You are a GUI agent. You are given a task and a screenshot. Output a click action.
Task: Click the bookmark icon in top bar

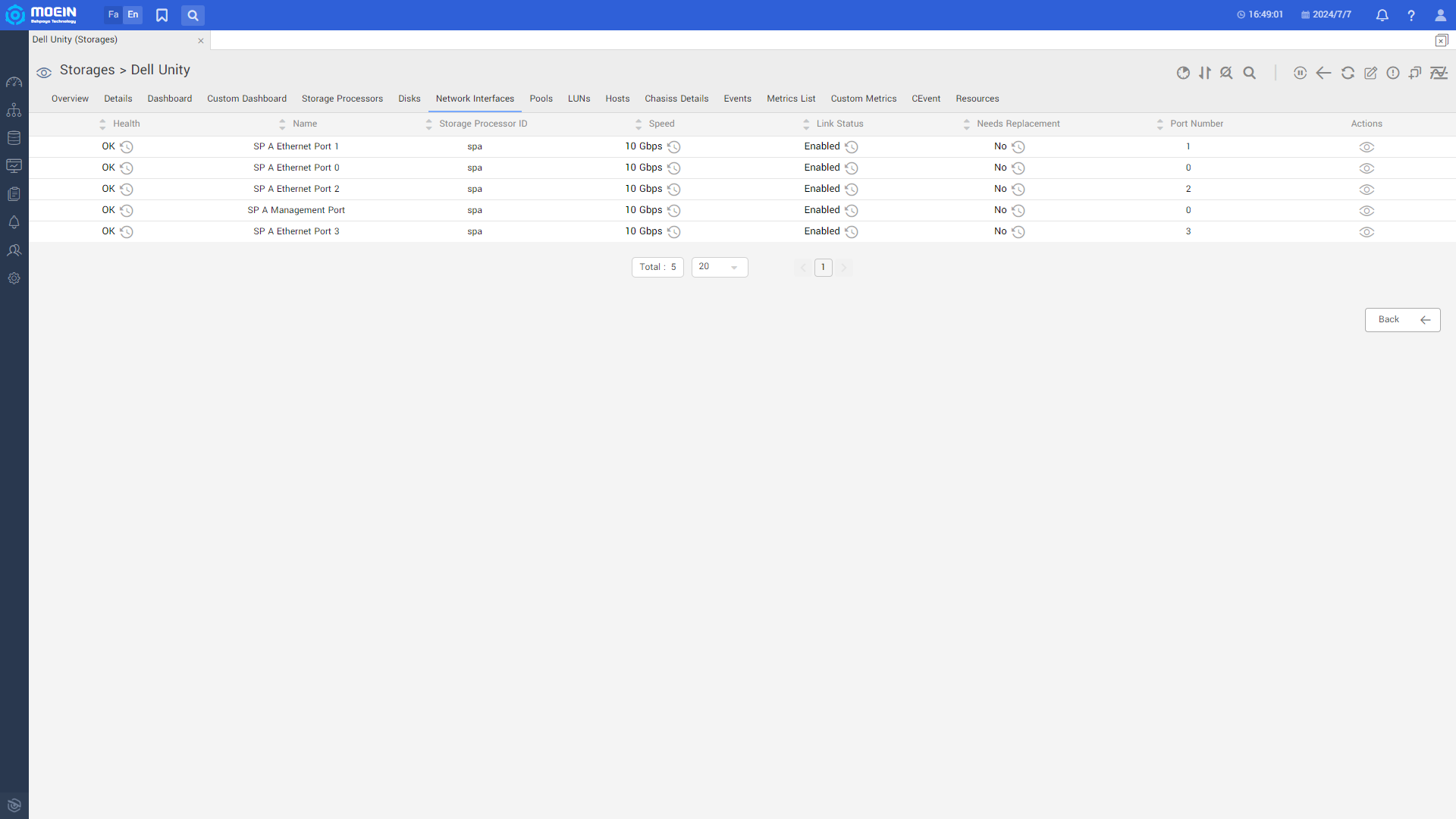[162, 15]
